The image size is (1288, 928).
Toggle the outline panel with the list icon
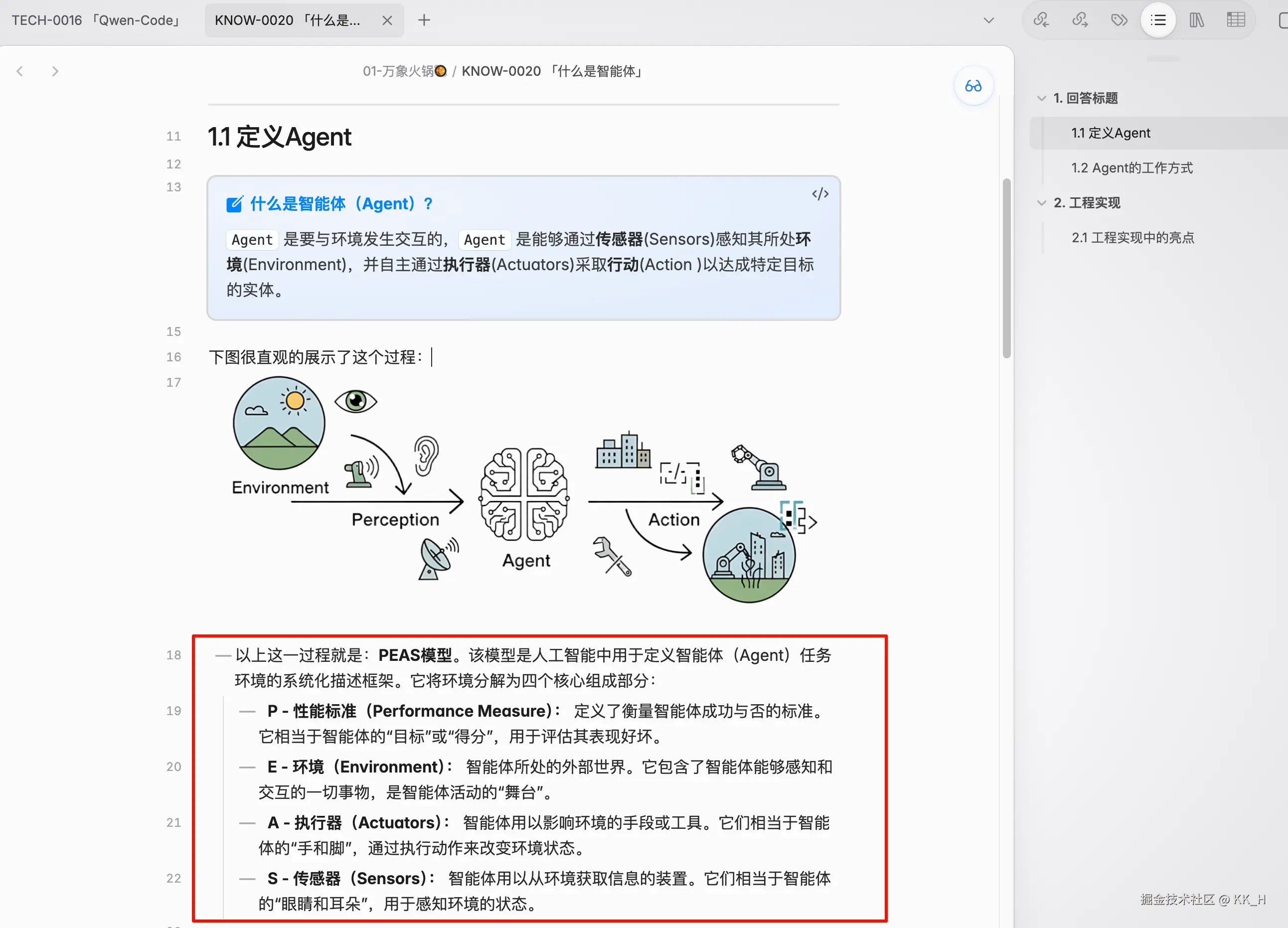click(1158, 19)
